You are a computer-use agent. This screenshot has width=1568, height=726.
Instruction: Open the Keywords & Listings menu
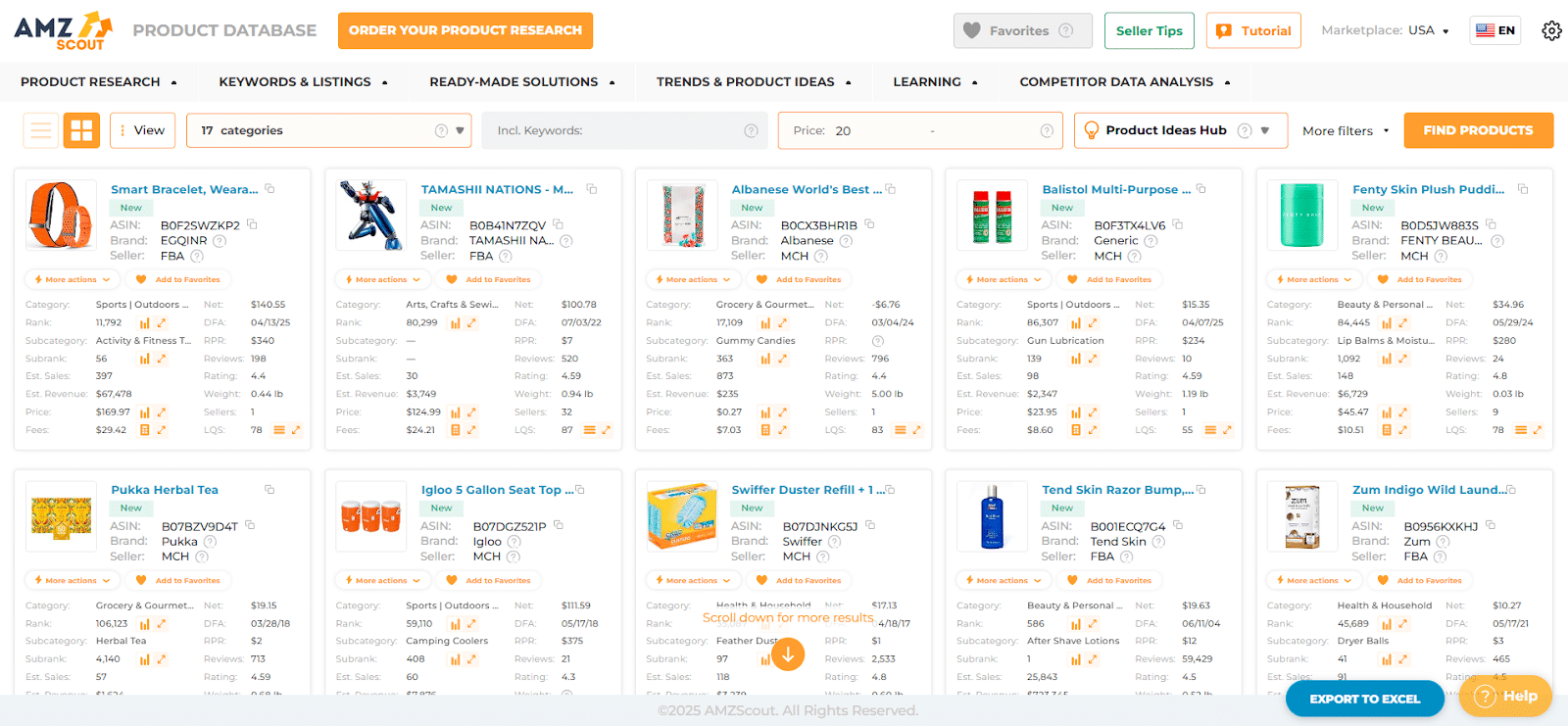[x=303, y=82]
